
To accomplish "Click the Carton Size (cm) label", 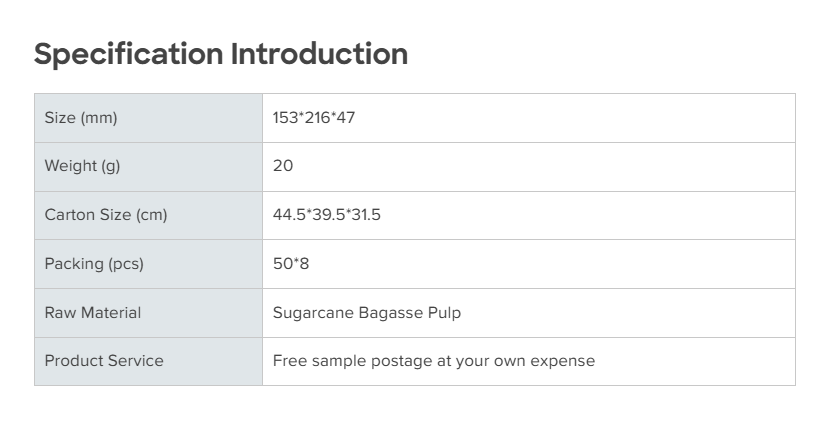I will pyautogui.click(x=106, y=215).
